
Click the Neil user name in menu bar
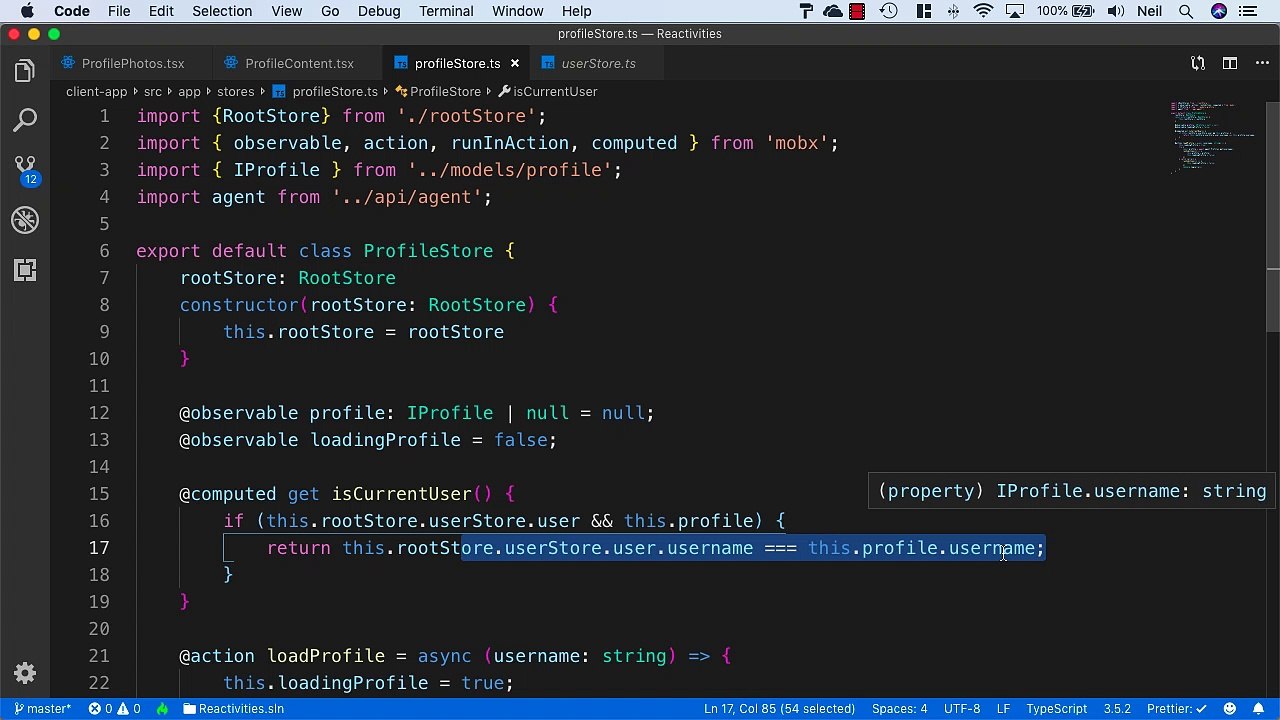pyautogui.click(x=1151, y=11)
